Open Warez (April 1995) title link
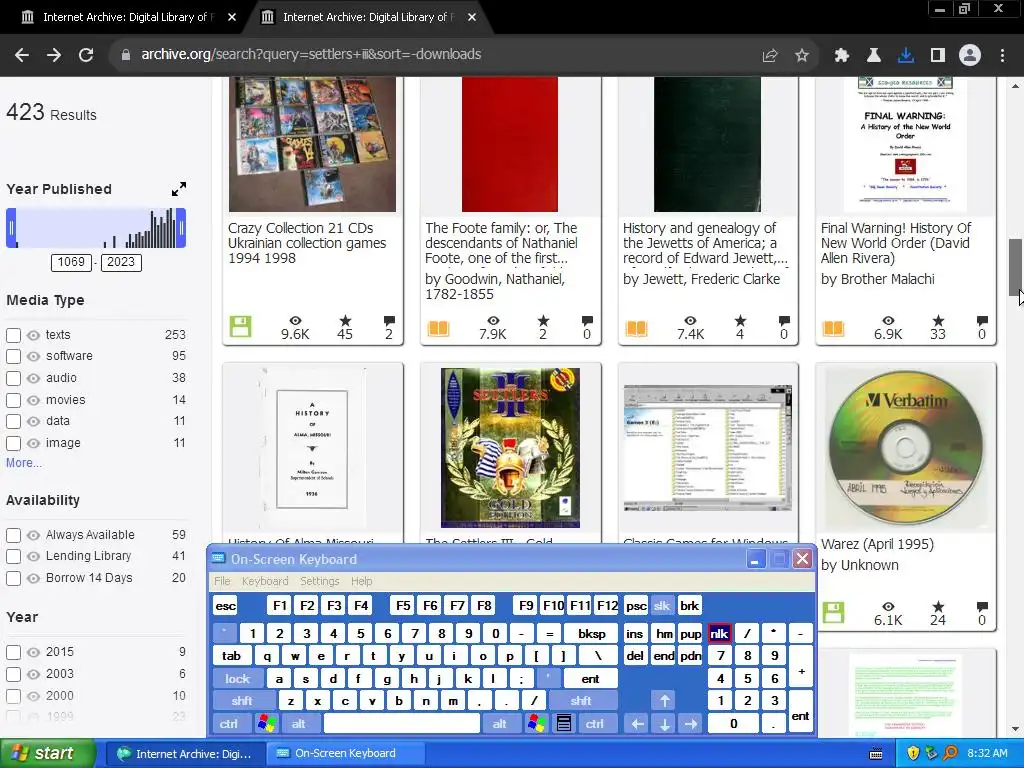Viewport: 1024px width, 768px height. click(877, 544)
